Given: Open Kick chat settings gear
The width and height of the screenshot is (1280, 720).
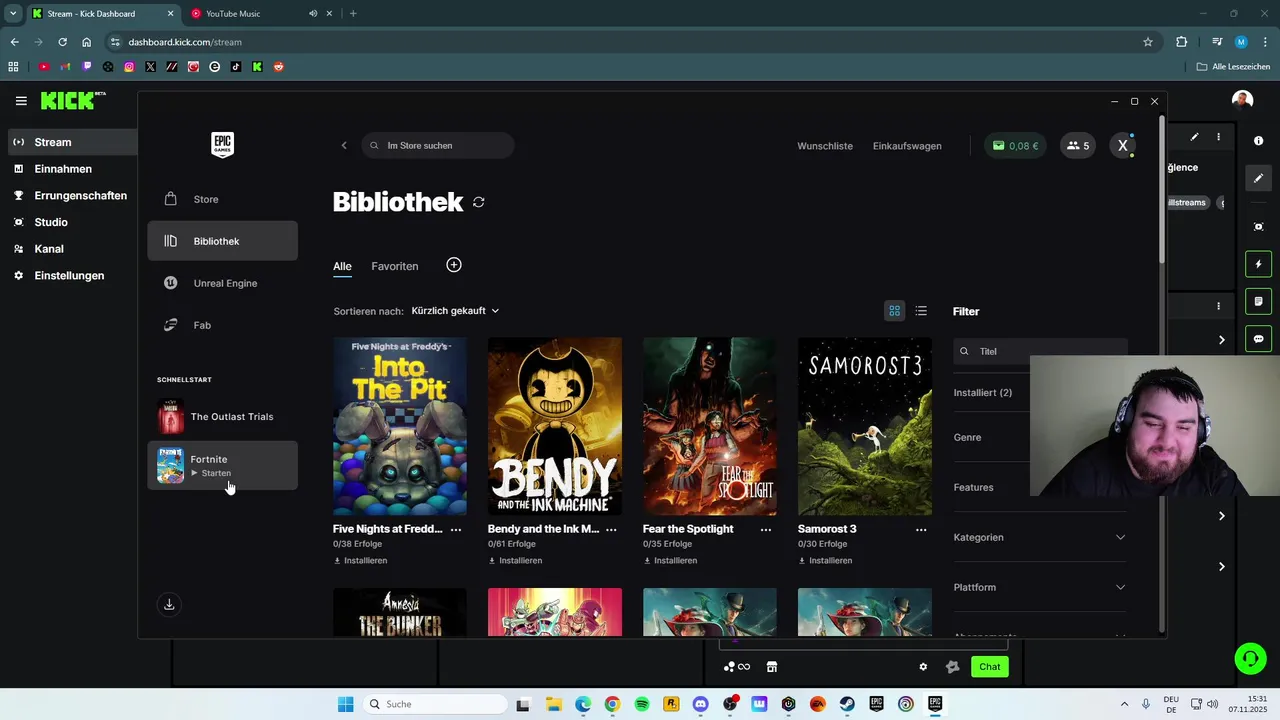Looking at the screenshot, I should (923, 667).
